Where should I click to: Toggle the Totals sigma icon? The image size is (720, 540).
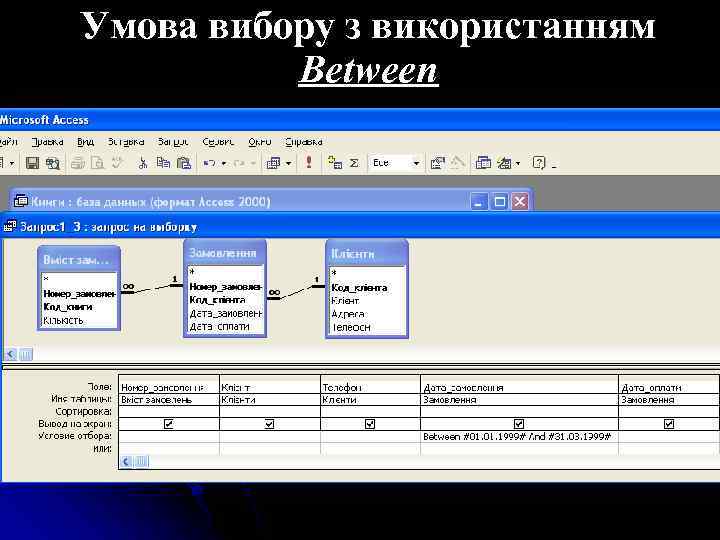354,163
